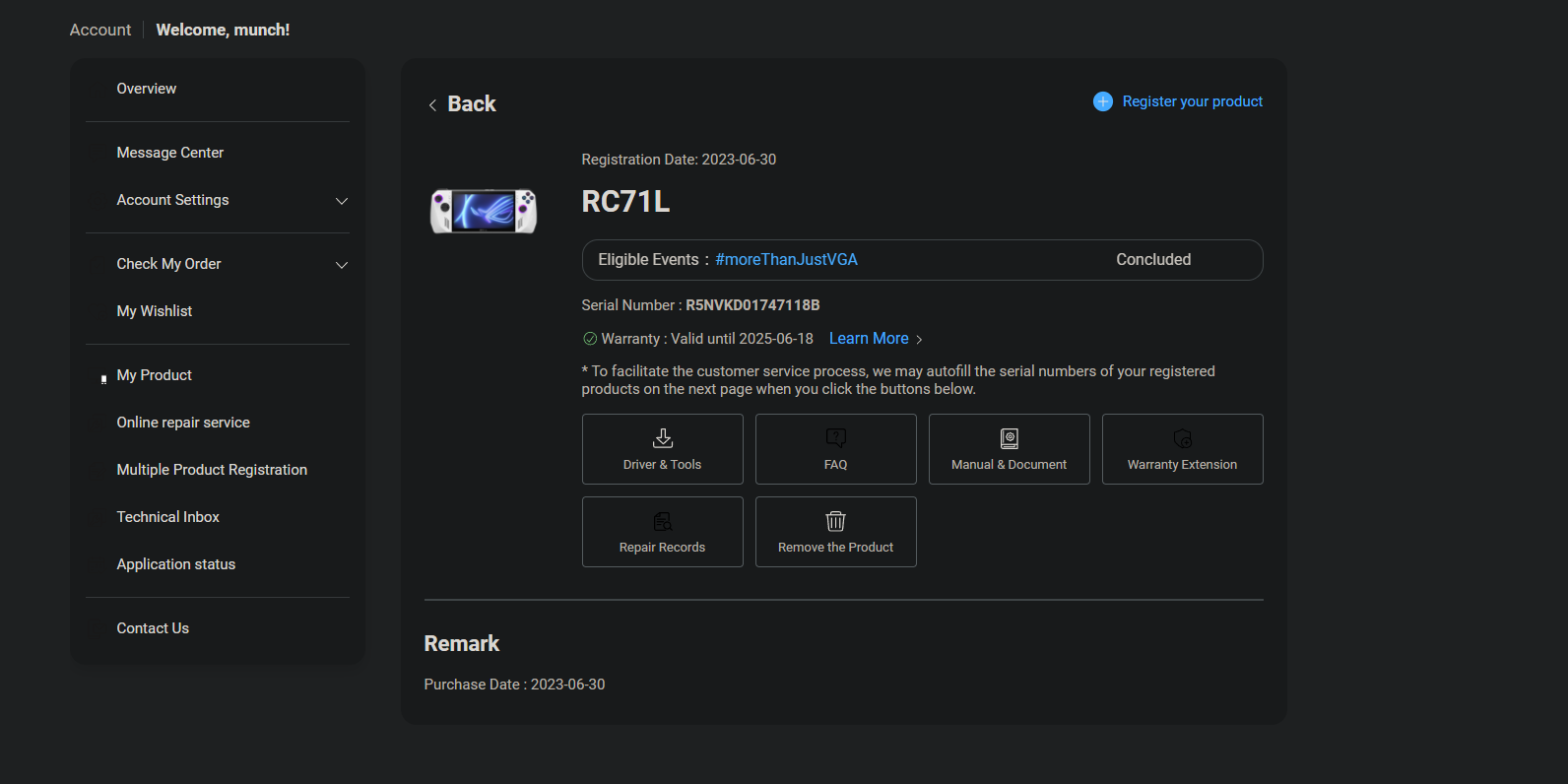Click the Warranty Extension button label
The image size is (1568, 784).
(x=1183, y=465)
